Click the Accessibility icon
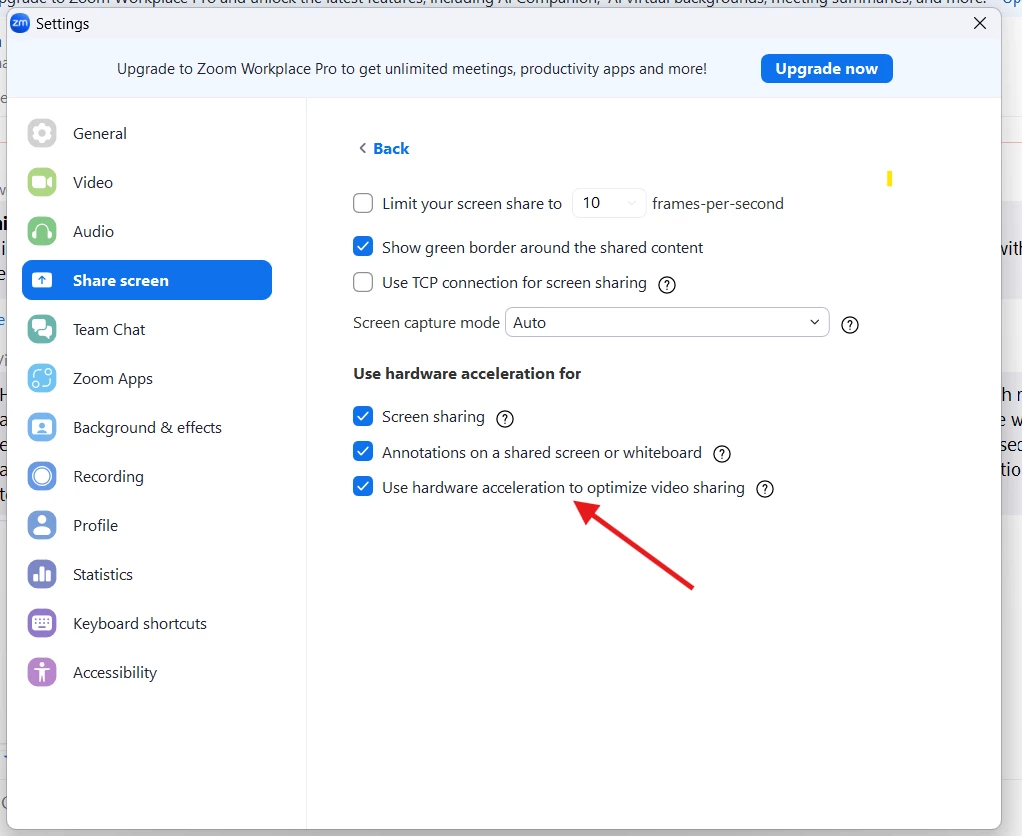 tap(42, 672)
